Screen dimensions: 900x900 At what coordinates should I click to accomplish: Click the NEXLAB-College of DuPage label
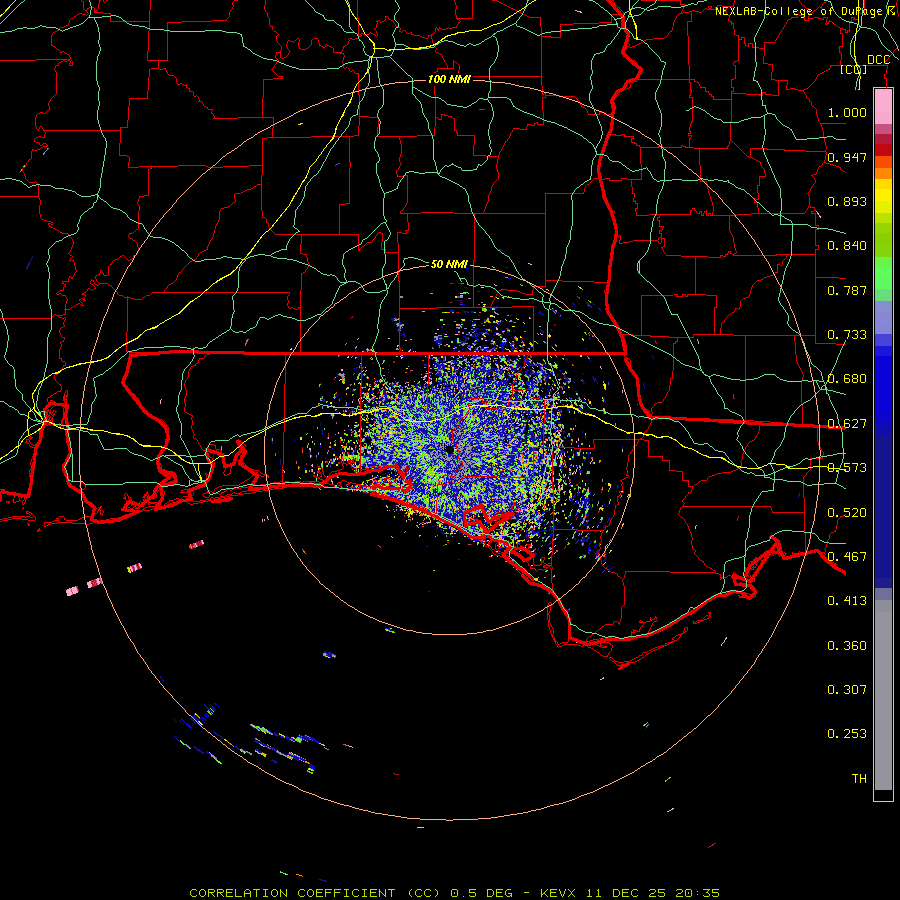coord(798,11)
